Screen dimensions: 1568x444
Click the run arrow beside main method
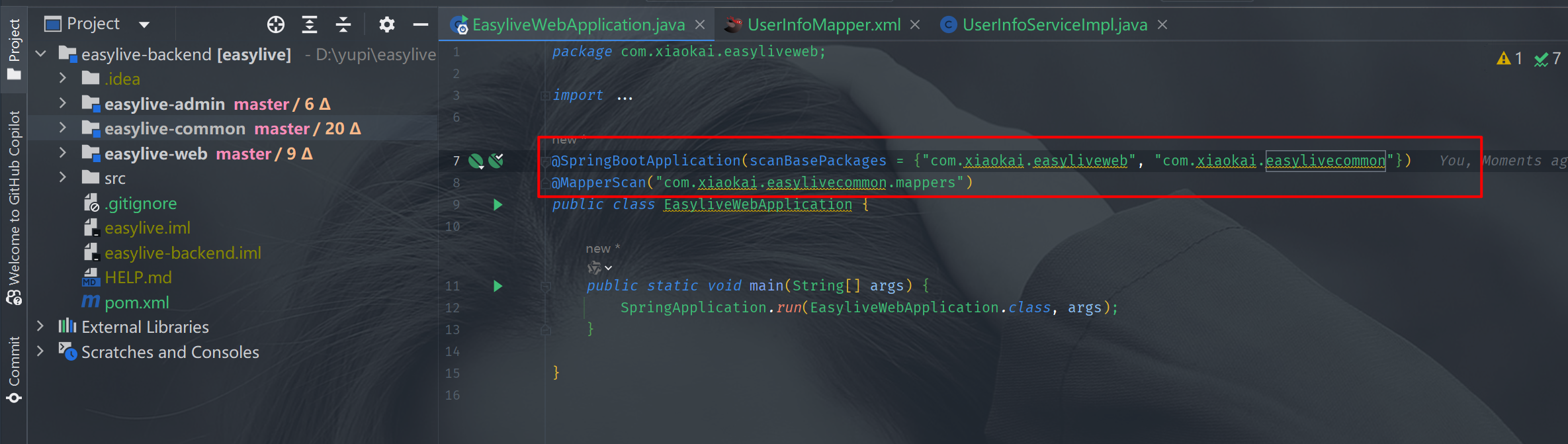tap(498, 286)
